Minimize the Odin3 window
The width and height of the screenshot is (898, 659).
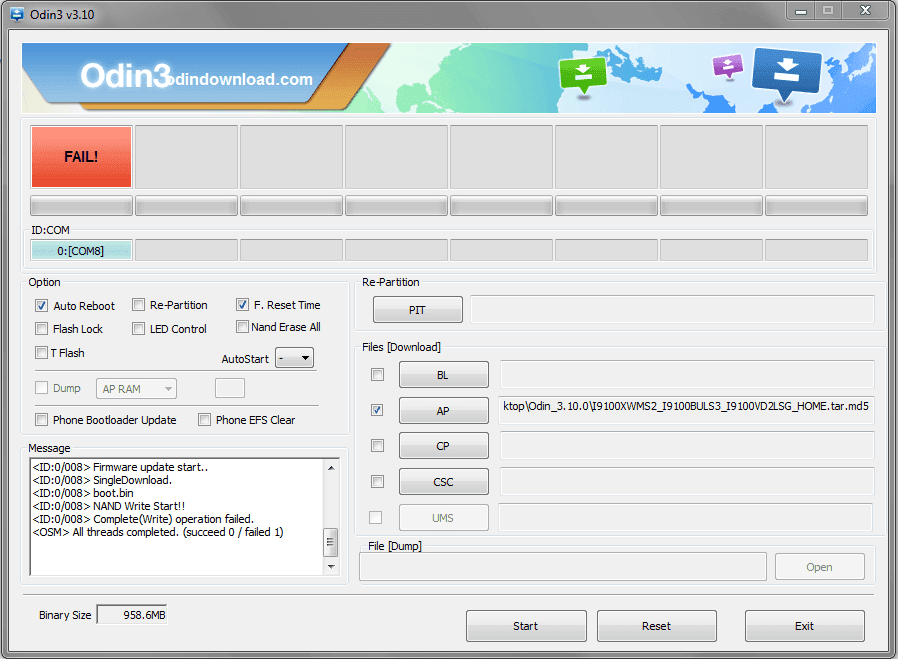pyautogui.click(x=801, y=11)
